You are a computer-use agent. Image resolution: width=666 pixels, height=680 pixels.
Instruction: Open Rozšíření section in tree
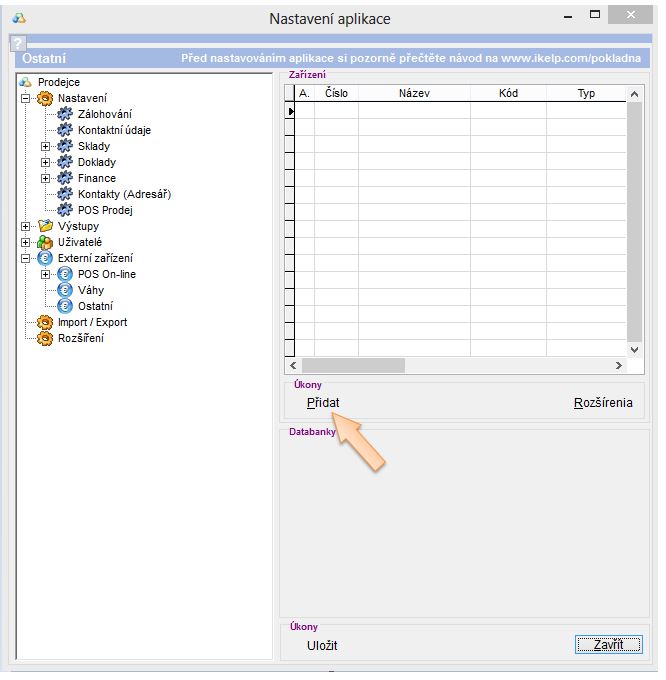click(81, 338)
